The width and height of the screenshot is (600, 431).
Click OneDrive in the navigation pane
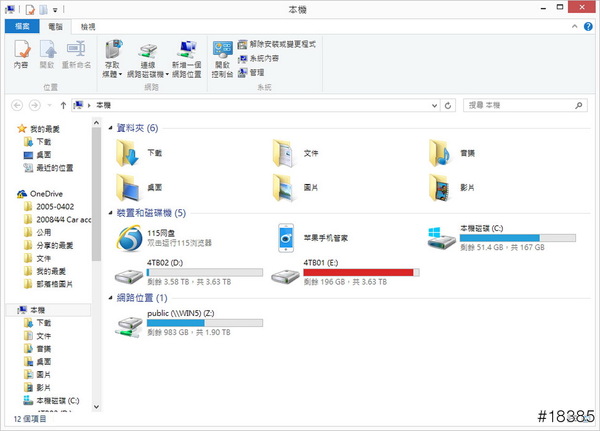click(40, 194)
